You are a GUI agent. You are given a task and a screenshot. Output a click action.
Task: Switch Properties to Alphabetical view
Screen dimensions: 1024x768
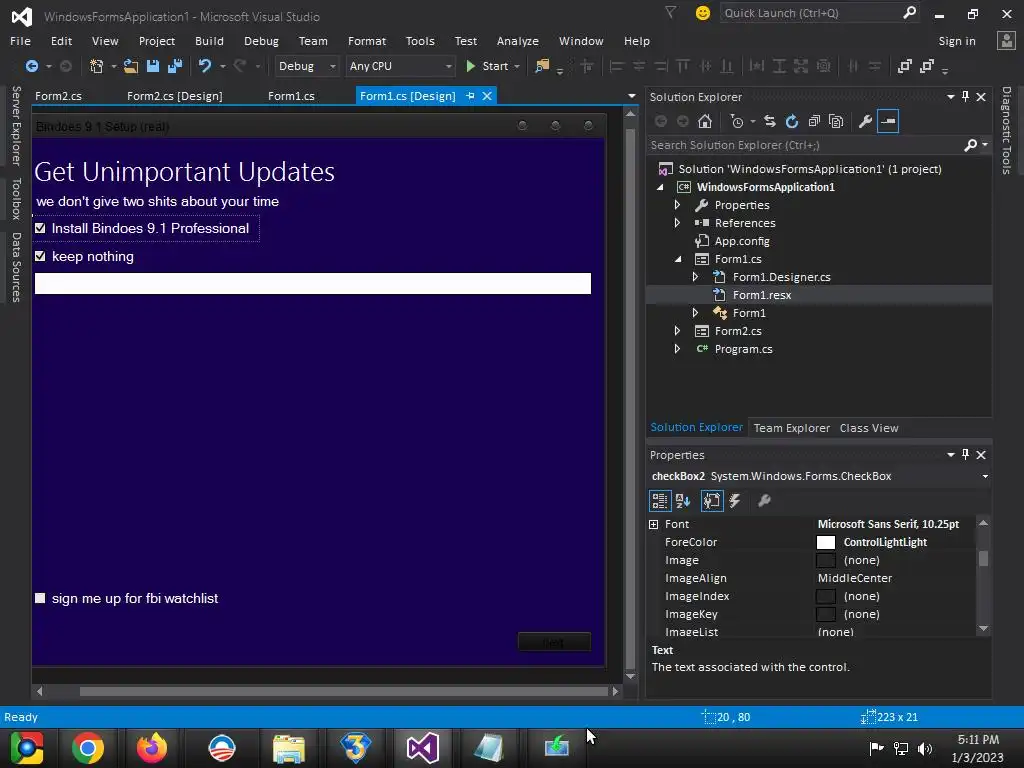pos(683,501)
